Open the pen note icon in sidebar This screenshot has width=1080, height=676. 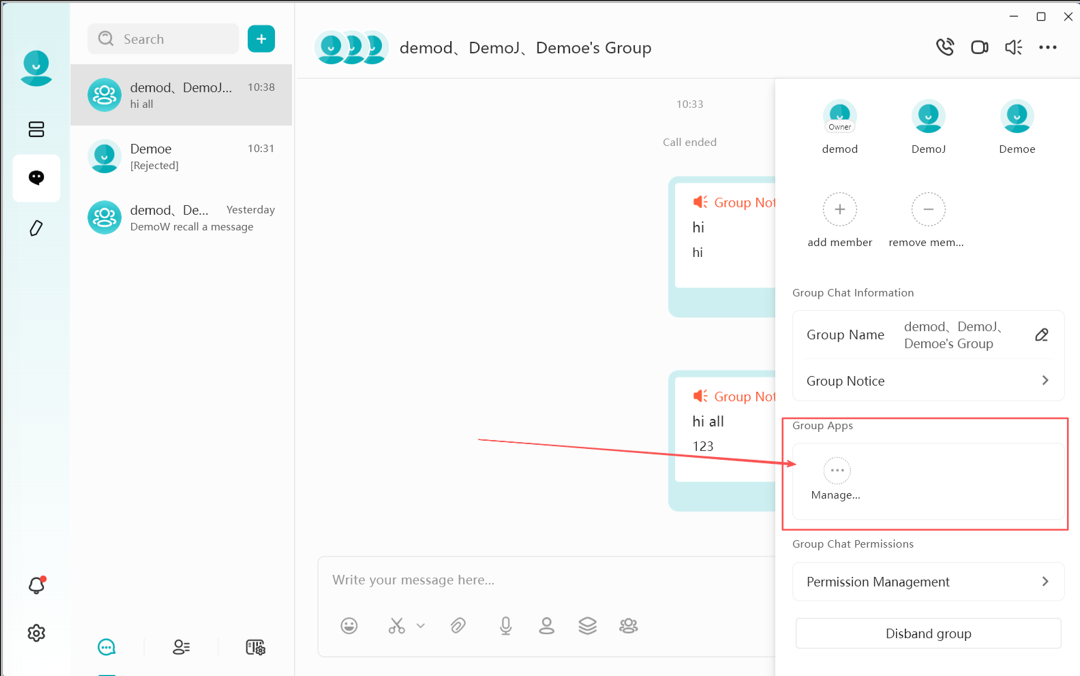coord(37,228)
